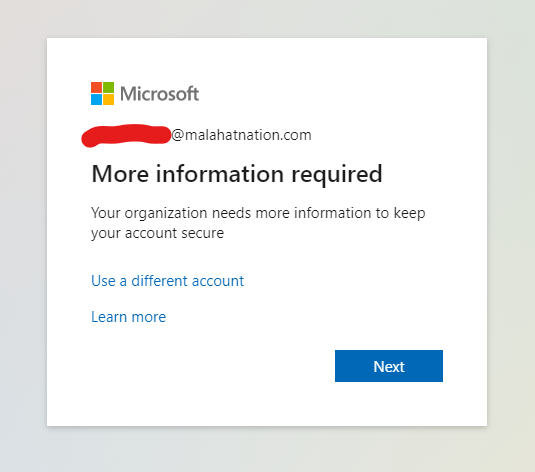Click the Microsoft four-square logo
The width and height of the screenshot is (535, 472).
click(102, 93)
